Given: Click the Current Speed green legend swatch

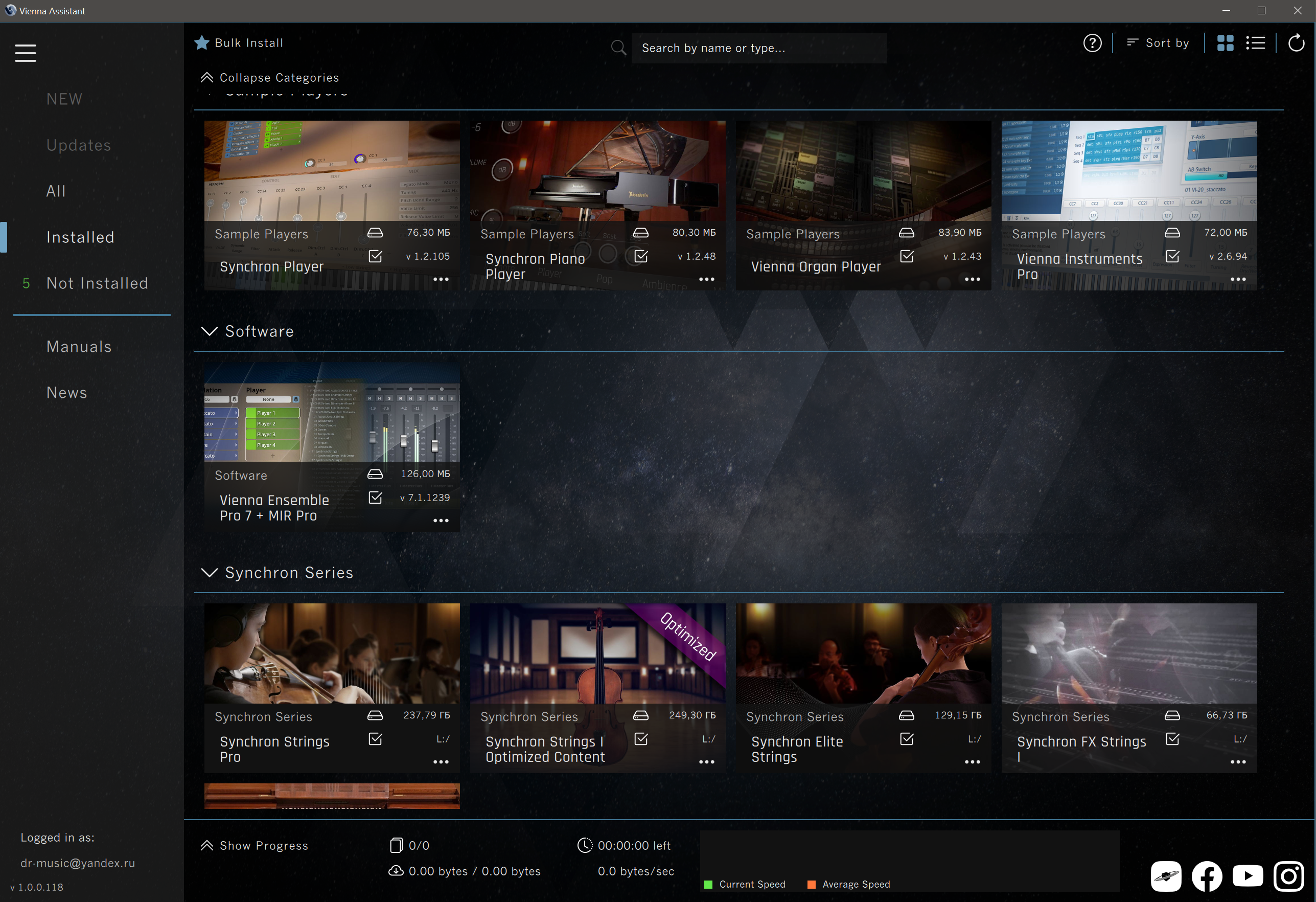Looking at the screenshot, I should (708, 885).
